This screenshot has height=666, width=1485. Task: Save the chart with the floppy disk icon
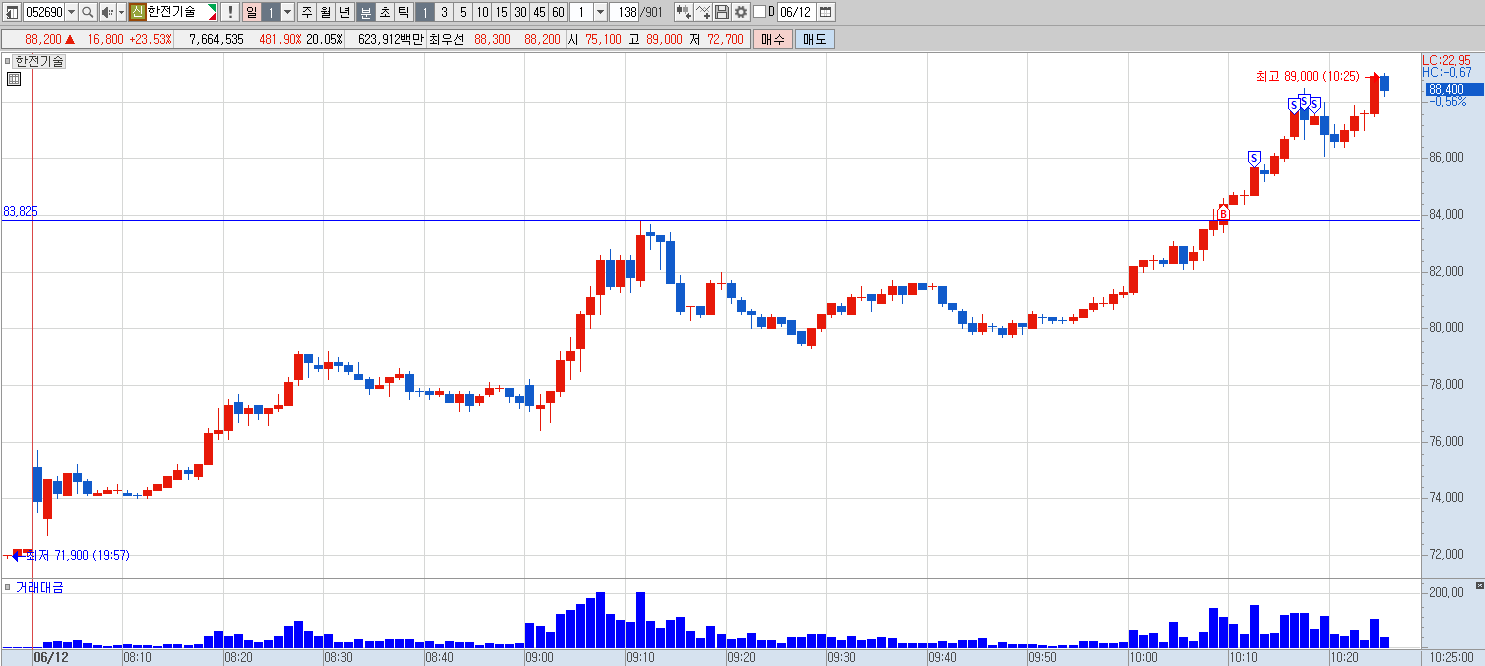tap(722, 12)
